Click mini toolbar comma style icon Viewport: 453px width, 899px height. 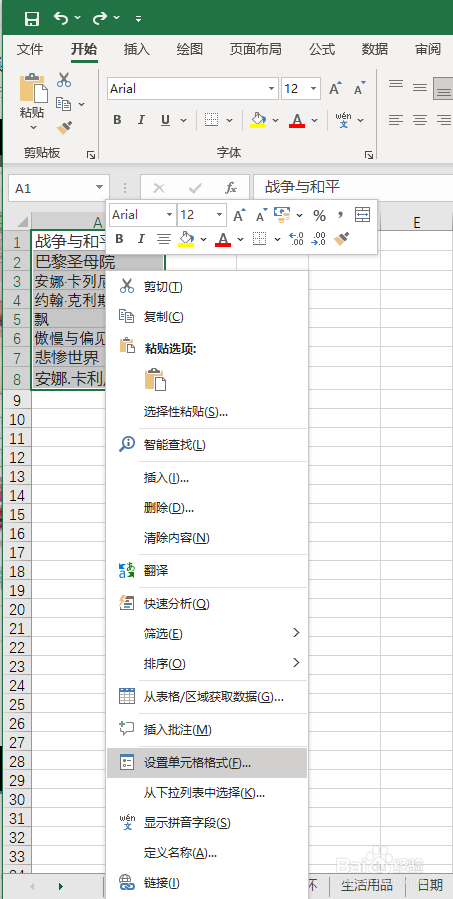(340, 215)
